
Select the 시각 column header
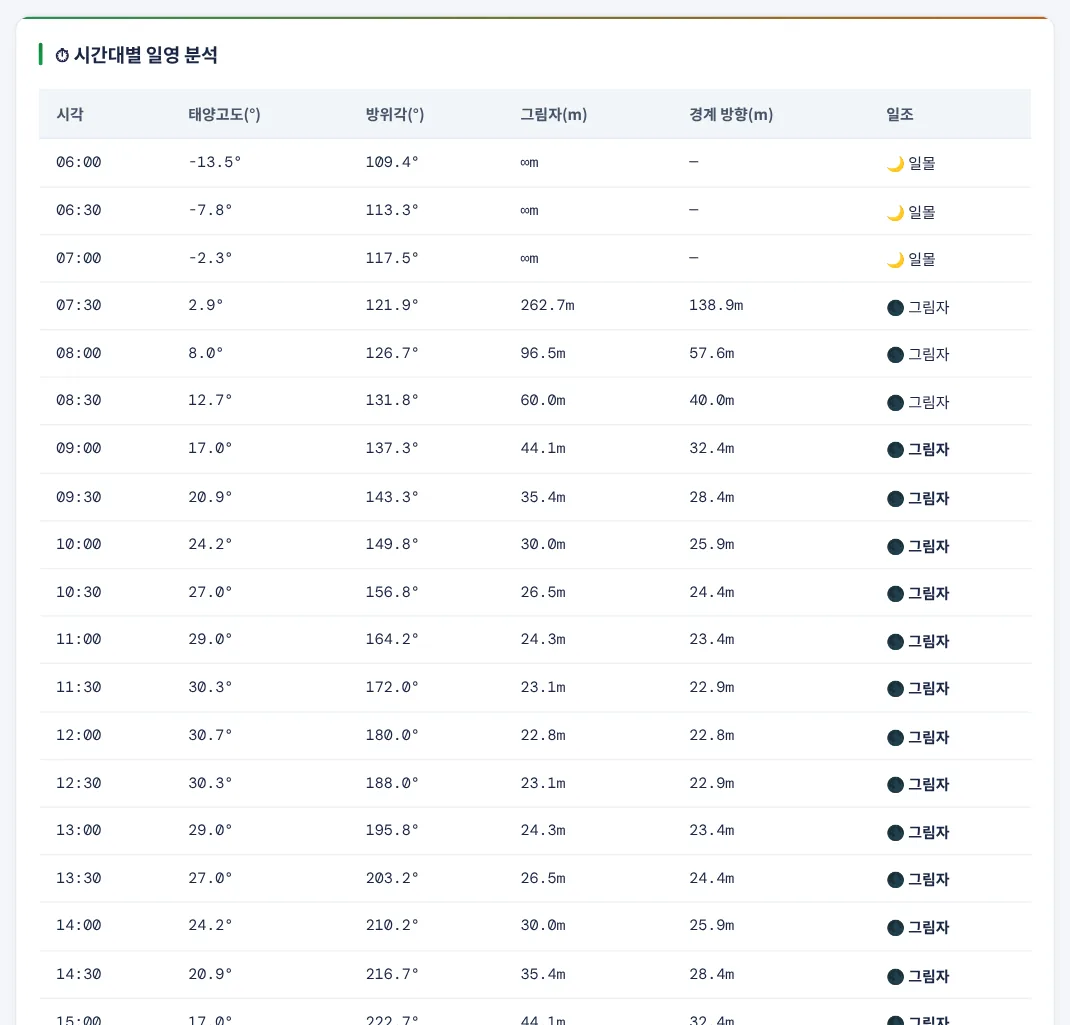pyautogui.click(x=70, y=114)
